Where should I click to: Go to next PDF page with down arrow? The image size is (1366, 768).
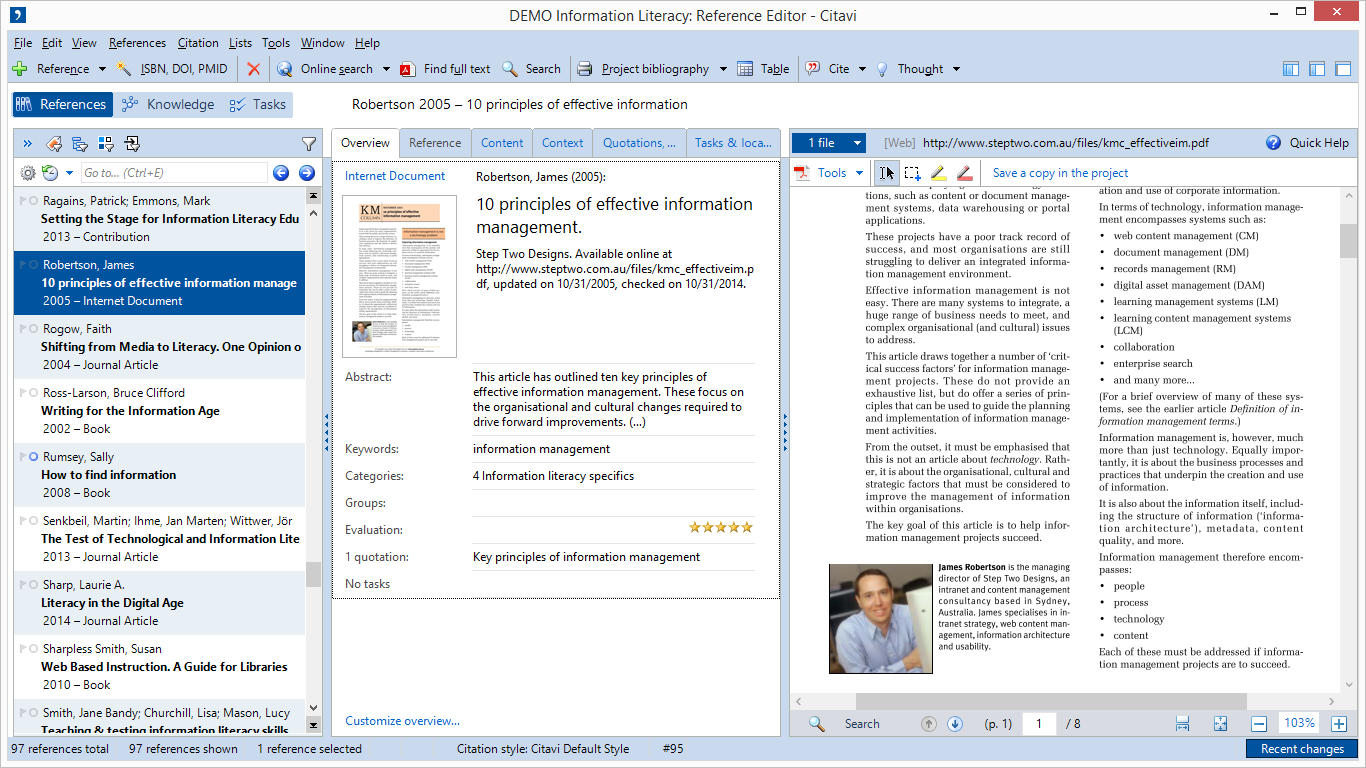click(x=954, y=724)
